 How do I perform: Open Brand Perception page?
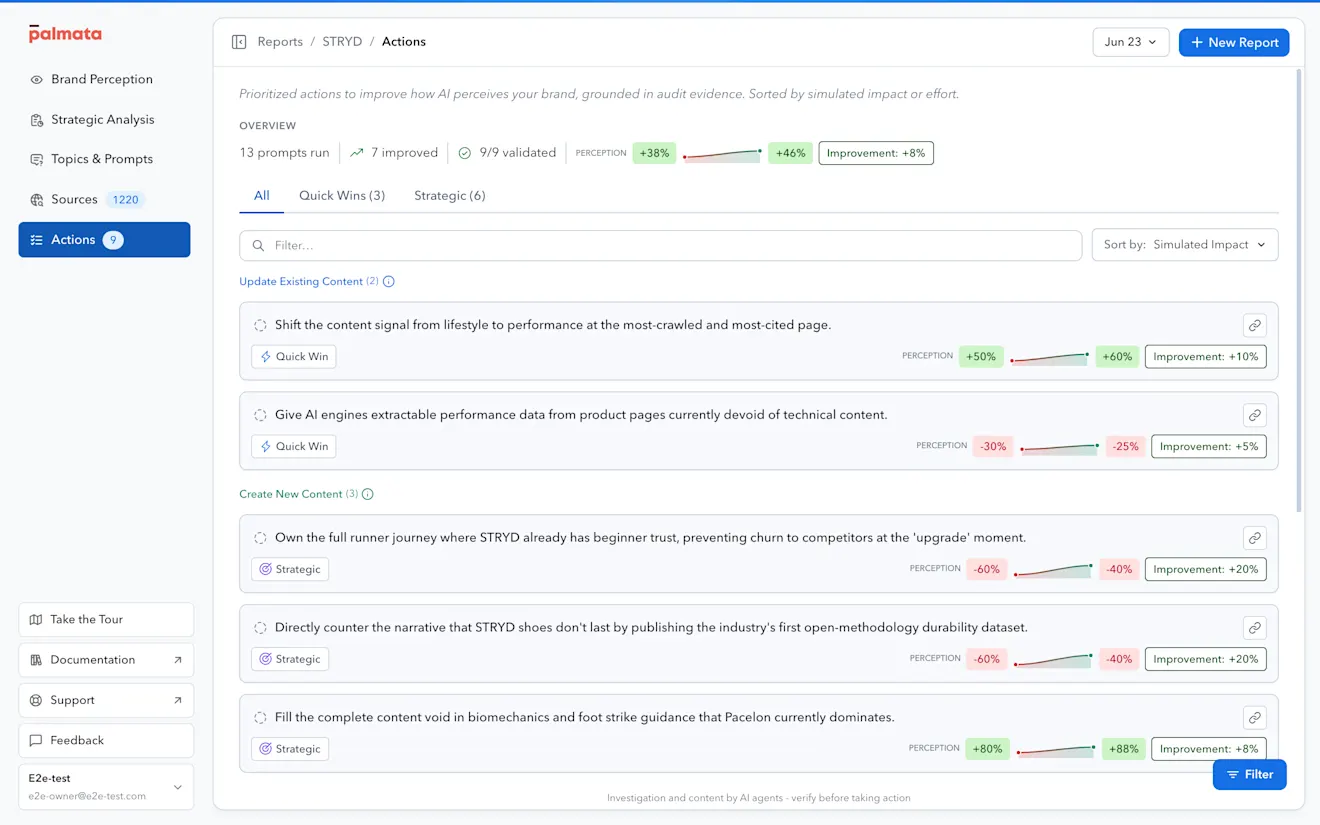(104, 79)
